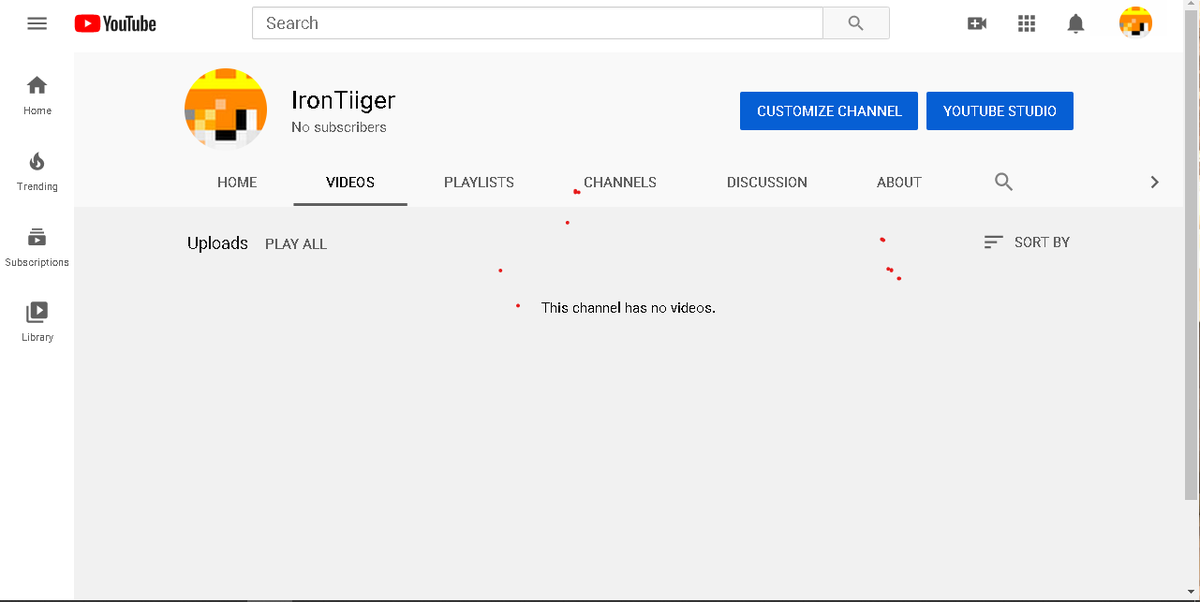Open account avatar menu in header
The height and width of the screenshot is (602, 1200).
pos(1135,22)
